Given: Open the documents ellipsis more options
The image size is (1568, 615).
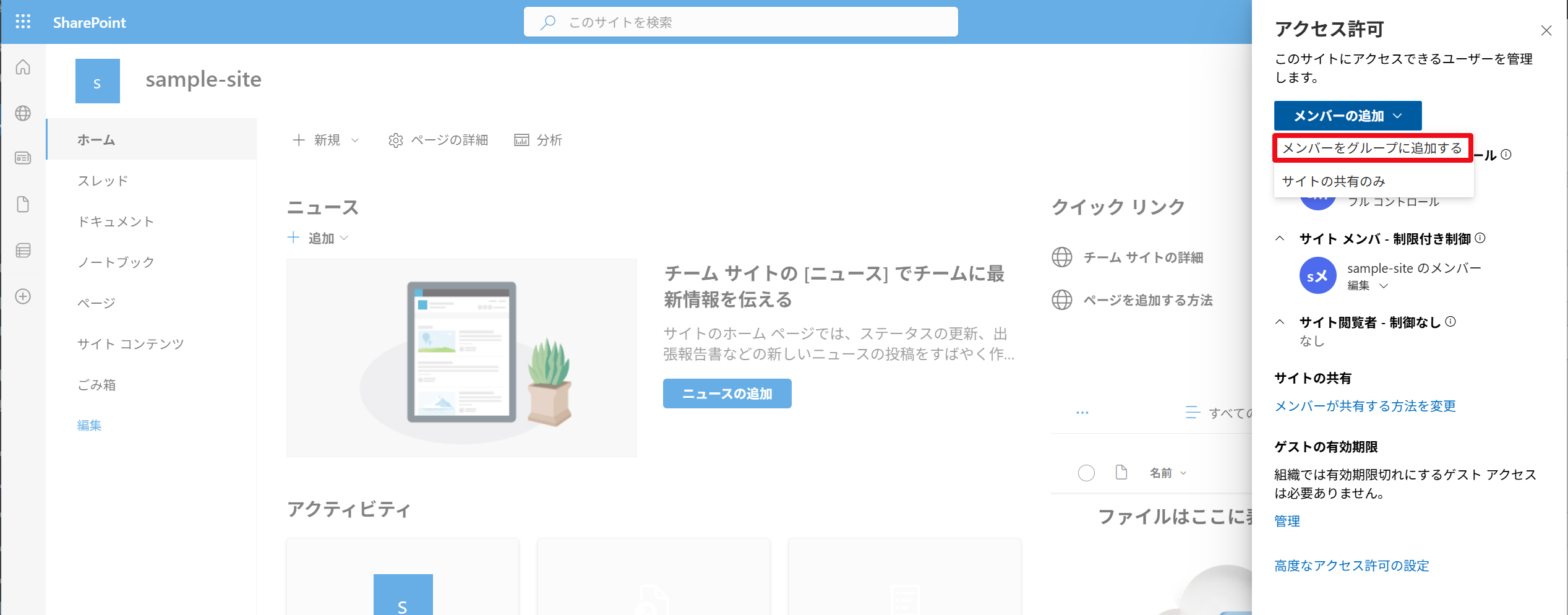Looking at the screenshot, I should click(1082, 413).
